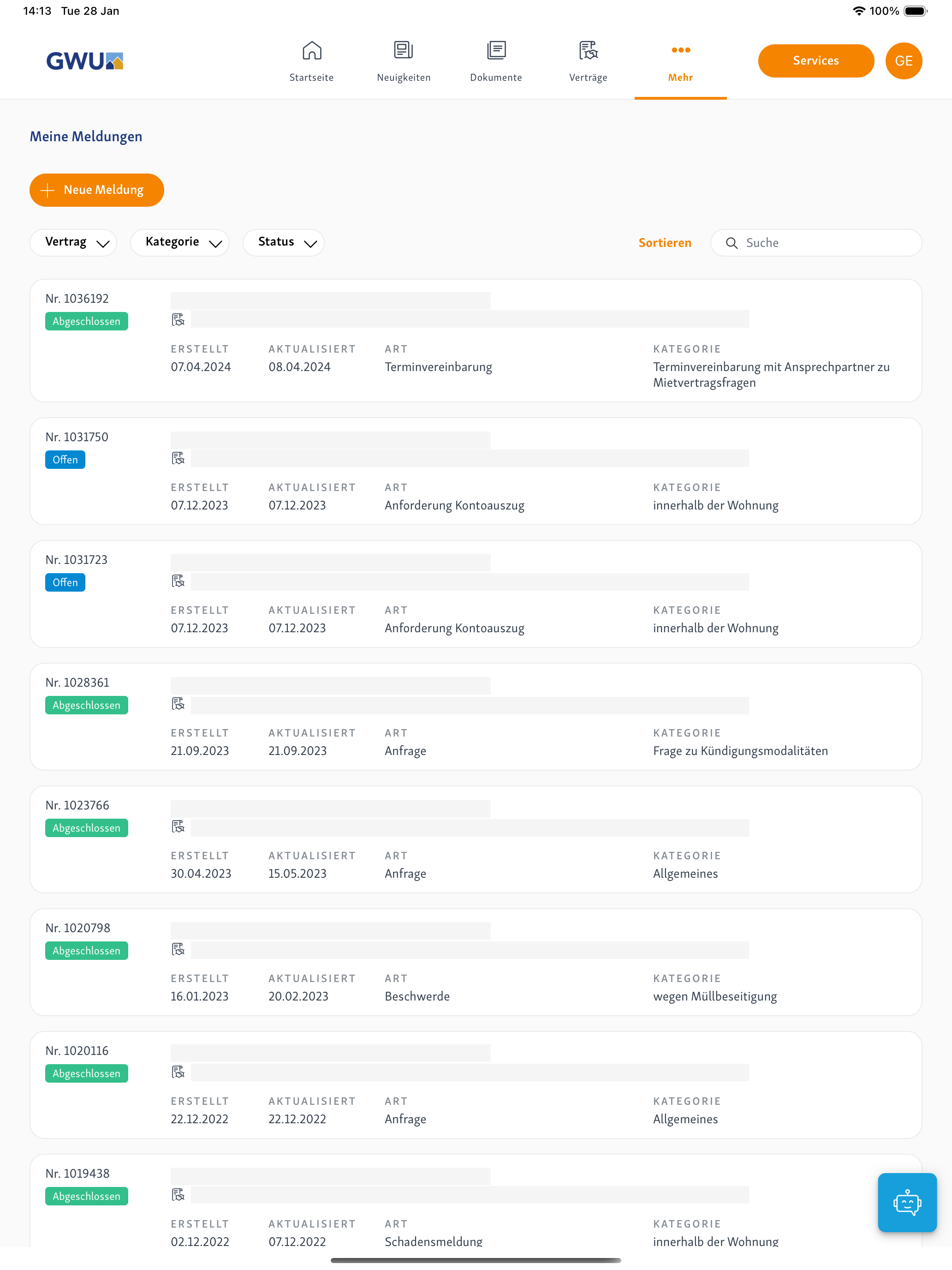
Task: Click contract icon in report Nr. 1036192
Action: coord(178,320)
